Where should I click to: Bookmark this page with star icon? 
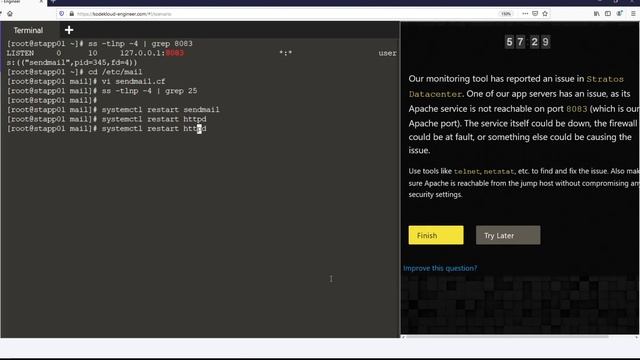coord(545,13)
